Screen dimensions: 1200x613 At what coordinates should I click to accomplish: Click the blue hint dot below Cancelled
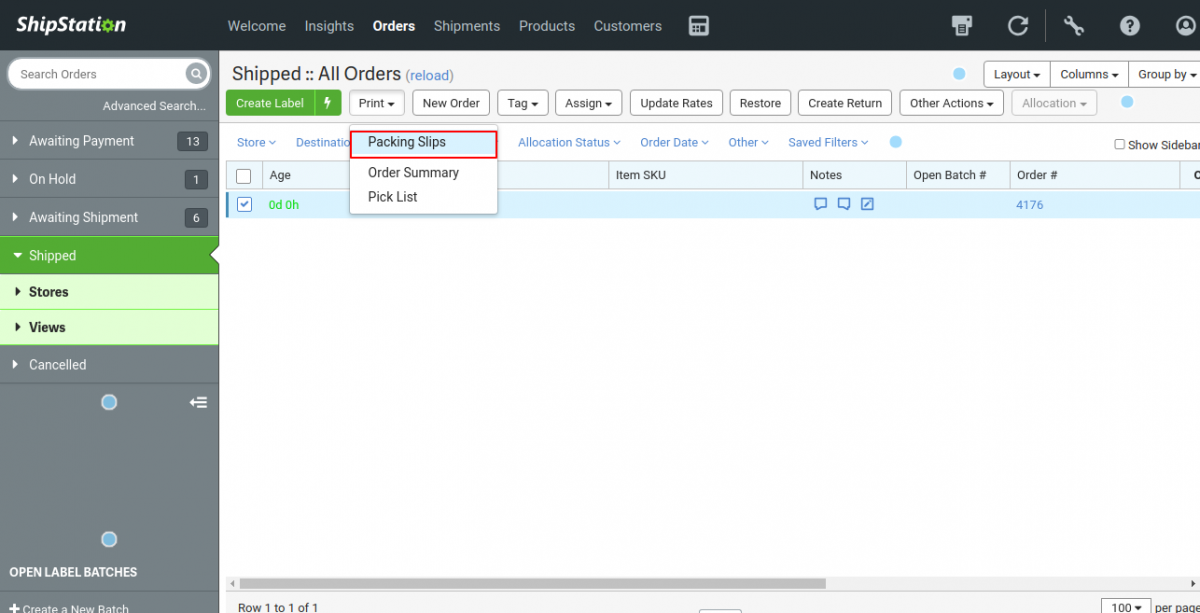(109, 402)
